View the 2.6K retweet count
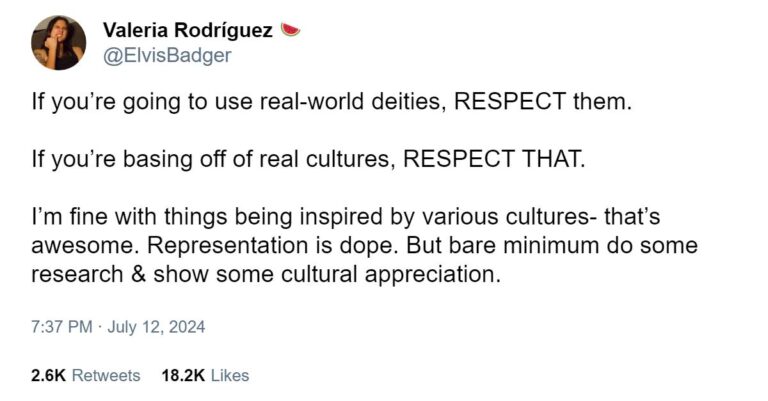 click(x=48, y=376)
